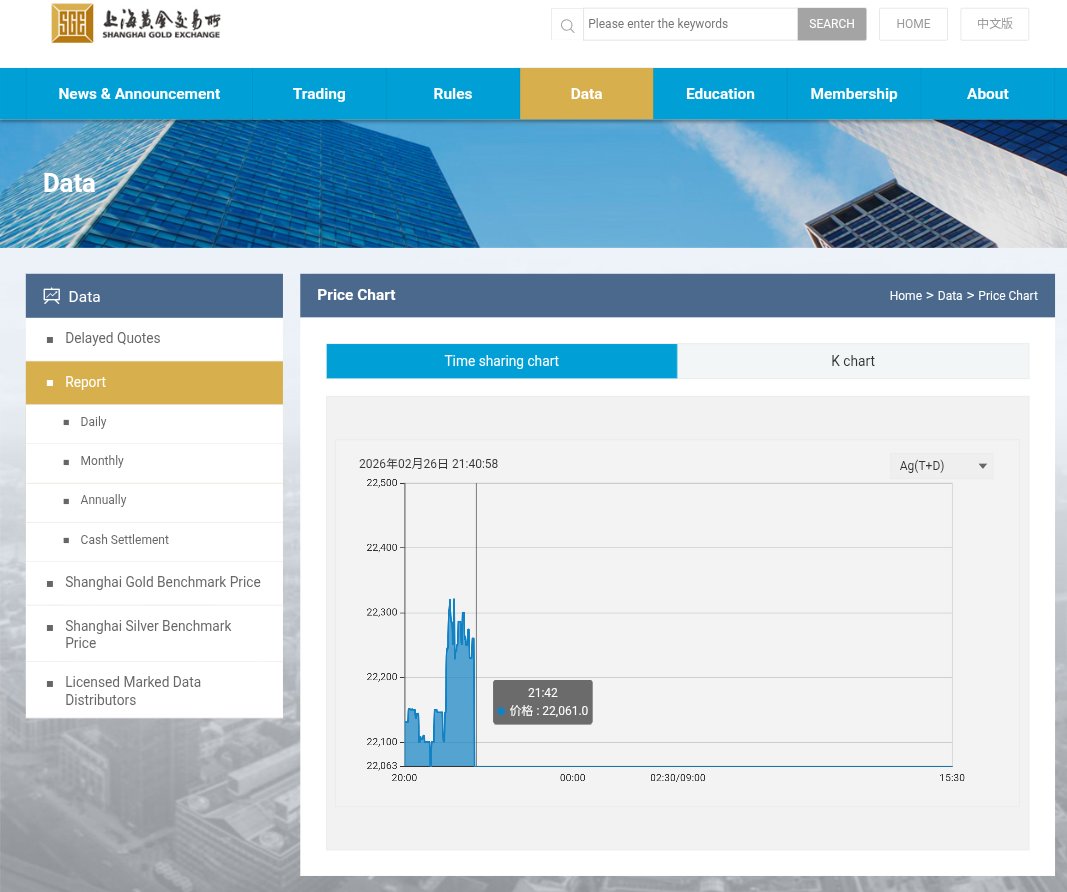Switch to the K chart tab

pyautogui.click(x=853, y=361)
